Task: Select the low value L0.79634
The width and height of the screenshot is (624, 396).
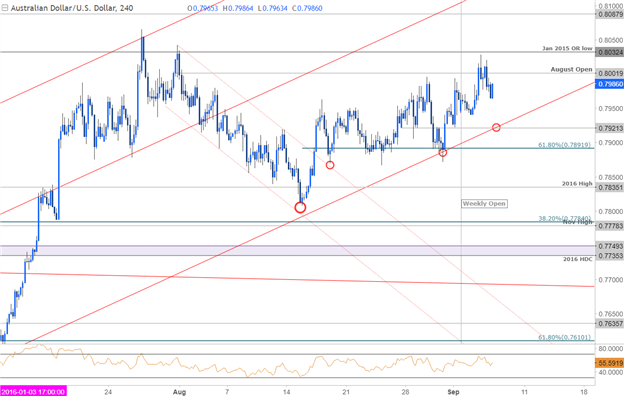Action: click(x=273, y=8)
